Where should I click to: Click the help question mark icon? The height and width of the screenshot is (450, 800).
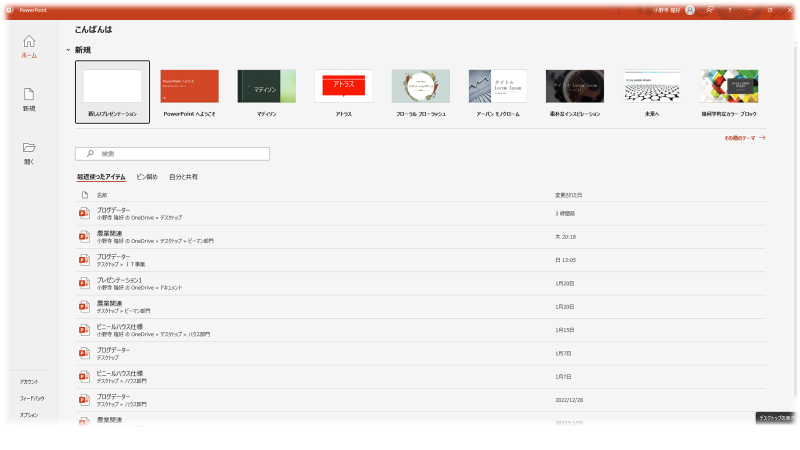tap(730, 9)
